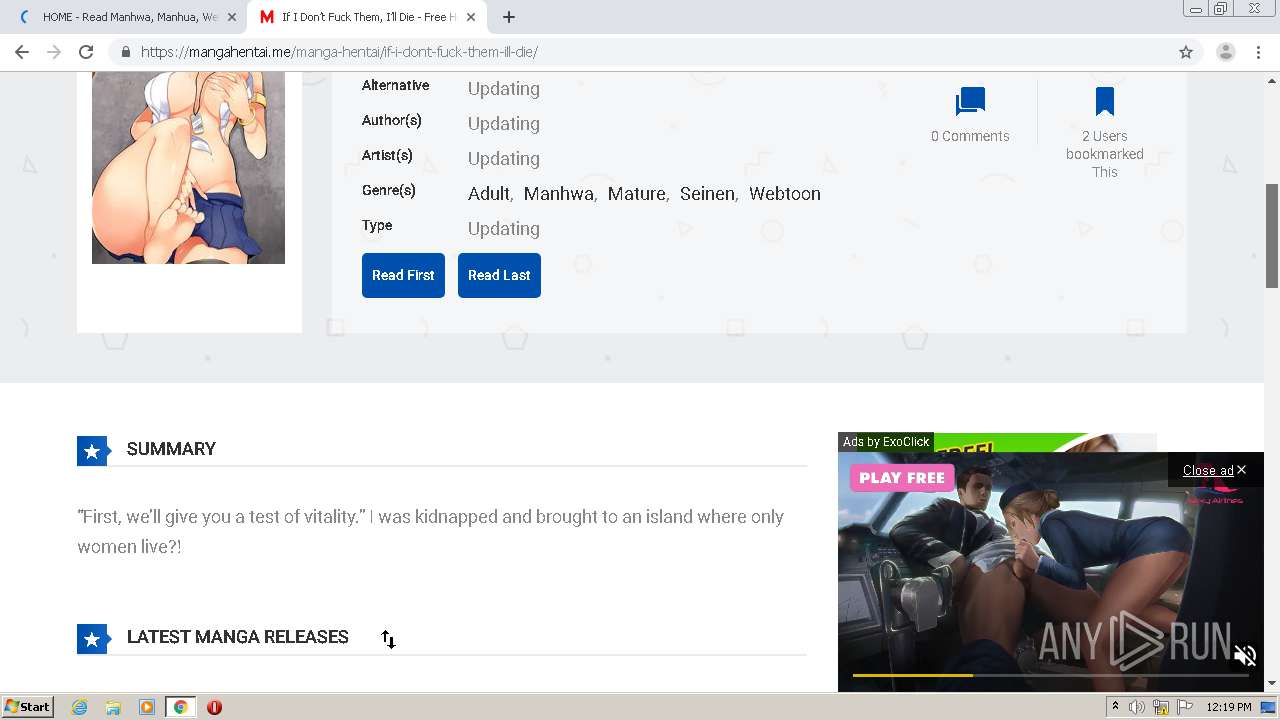The width and height of the screenshot is (1280, 720).
Task: Click the Genre(s) label
Action: (x=389, y=190)
